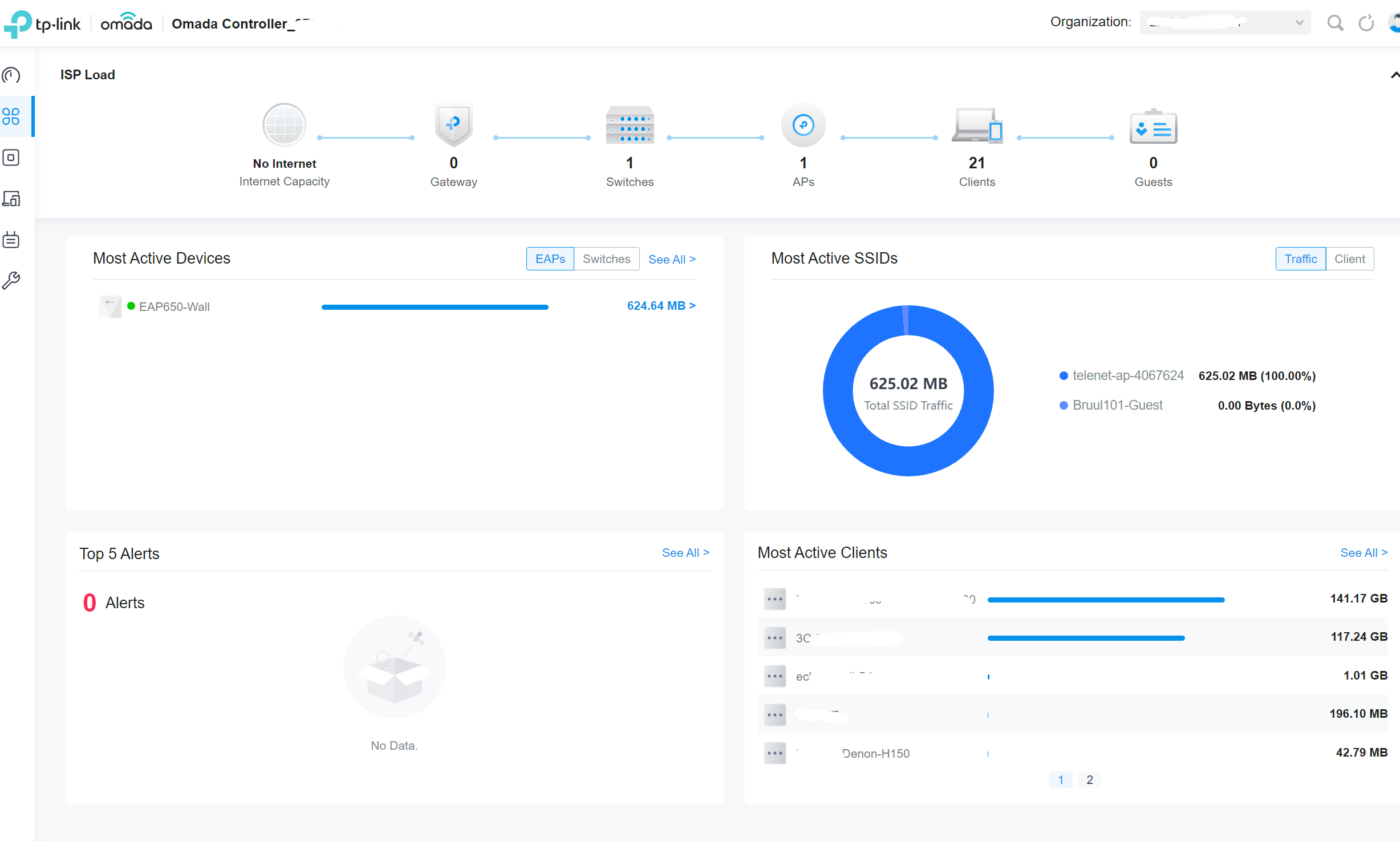Show SSIDs by Client
The image size is (1400, 841).
click(1349, 259)
